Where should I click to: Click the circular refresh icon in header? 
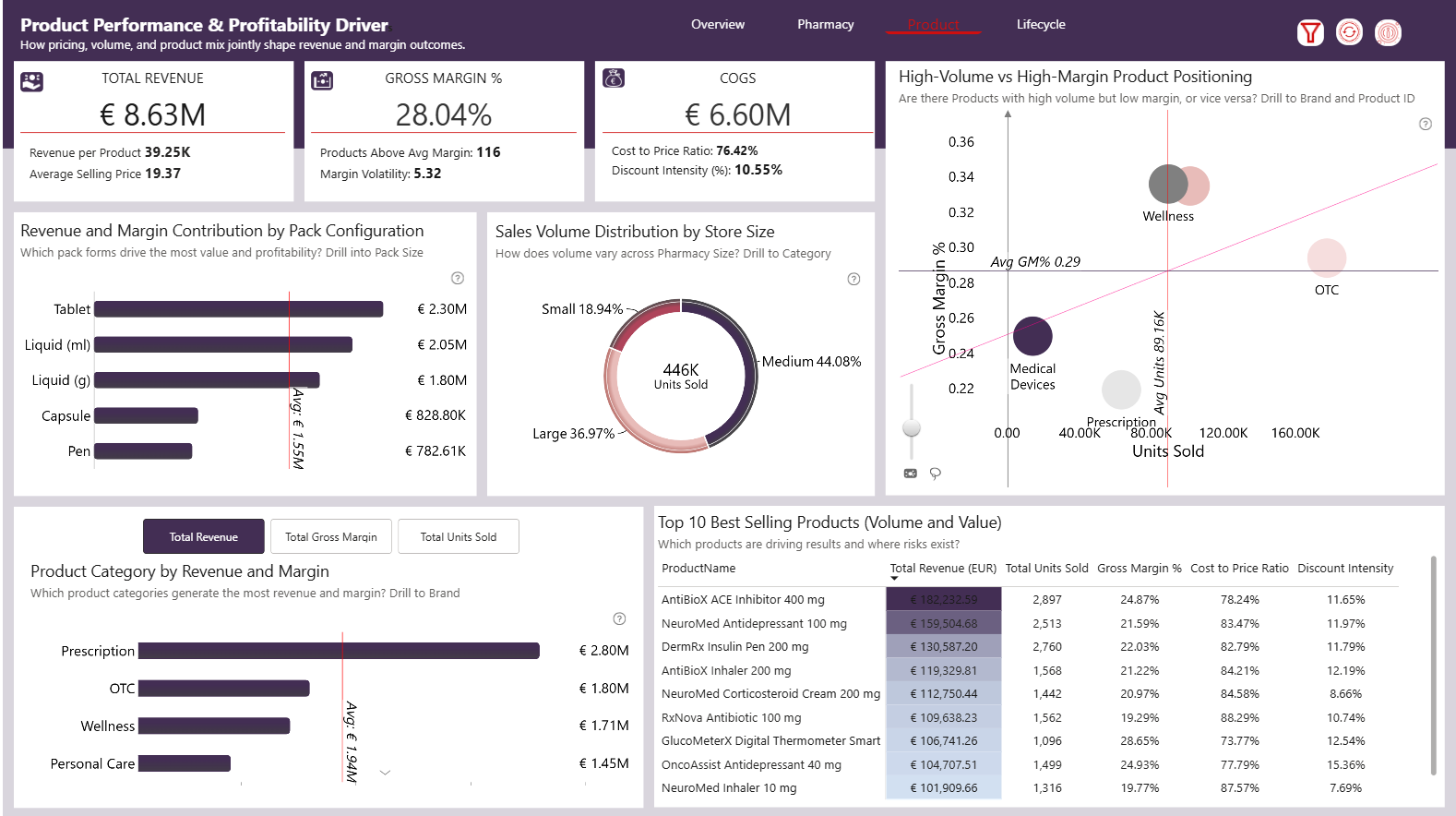click(1349, 33)
